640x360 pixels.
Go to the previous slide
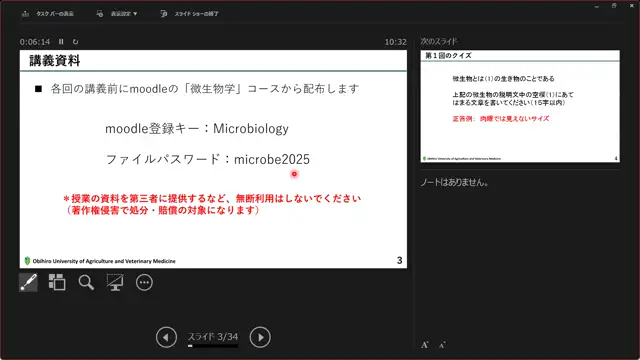point(166,337)
